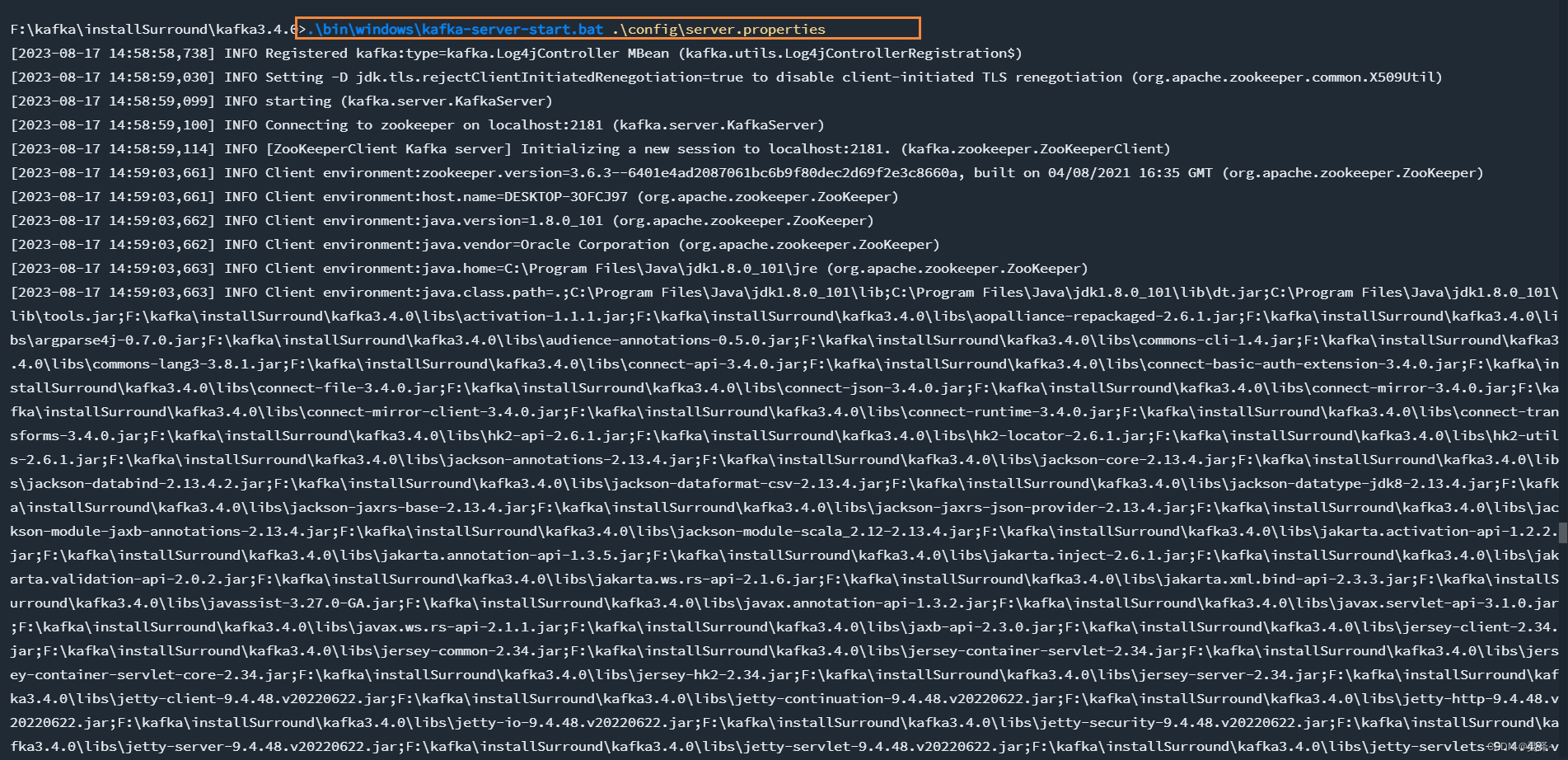Click the .\config\server.properties argument

718,30
